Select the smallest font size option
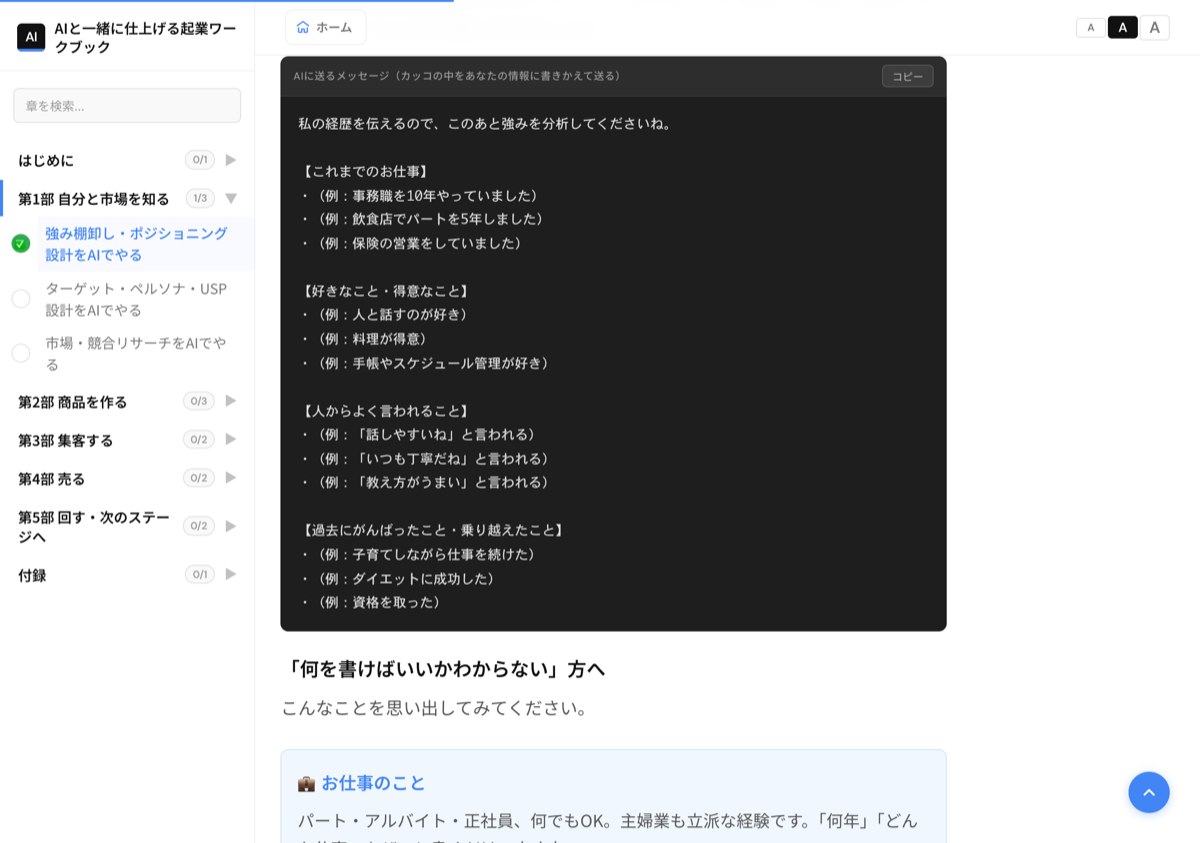The width and height of the screenshot is (1200, 843). tap(1091, 27)
